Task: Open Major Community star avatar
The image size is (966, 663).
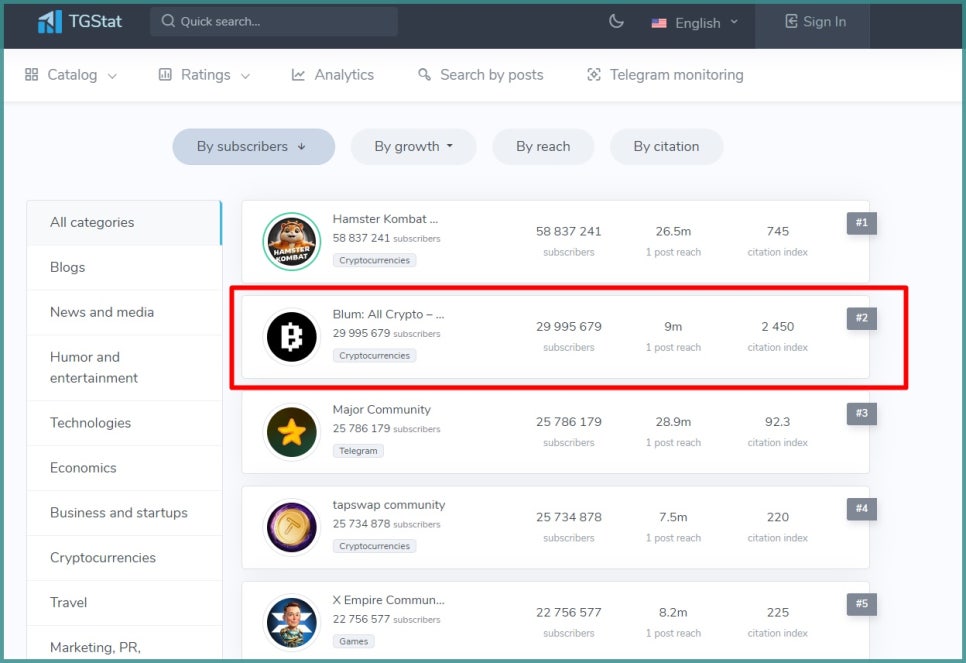Action: (291, 432)
